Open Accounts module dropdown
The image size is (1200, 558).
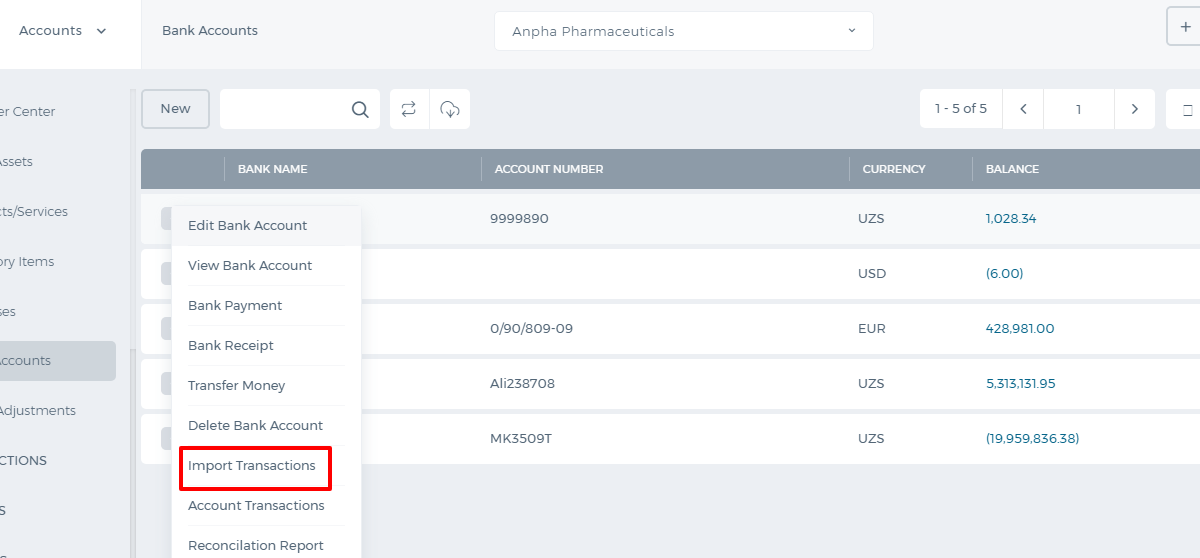[63, 31]
